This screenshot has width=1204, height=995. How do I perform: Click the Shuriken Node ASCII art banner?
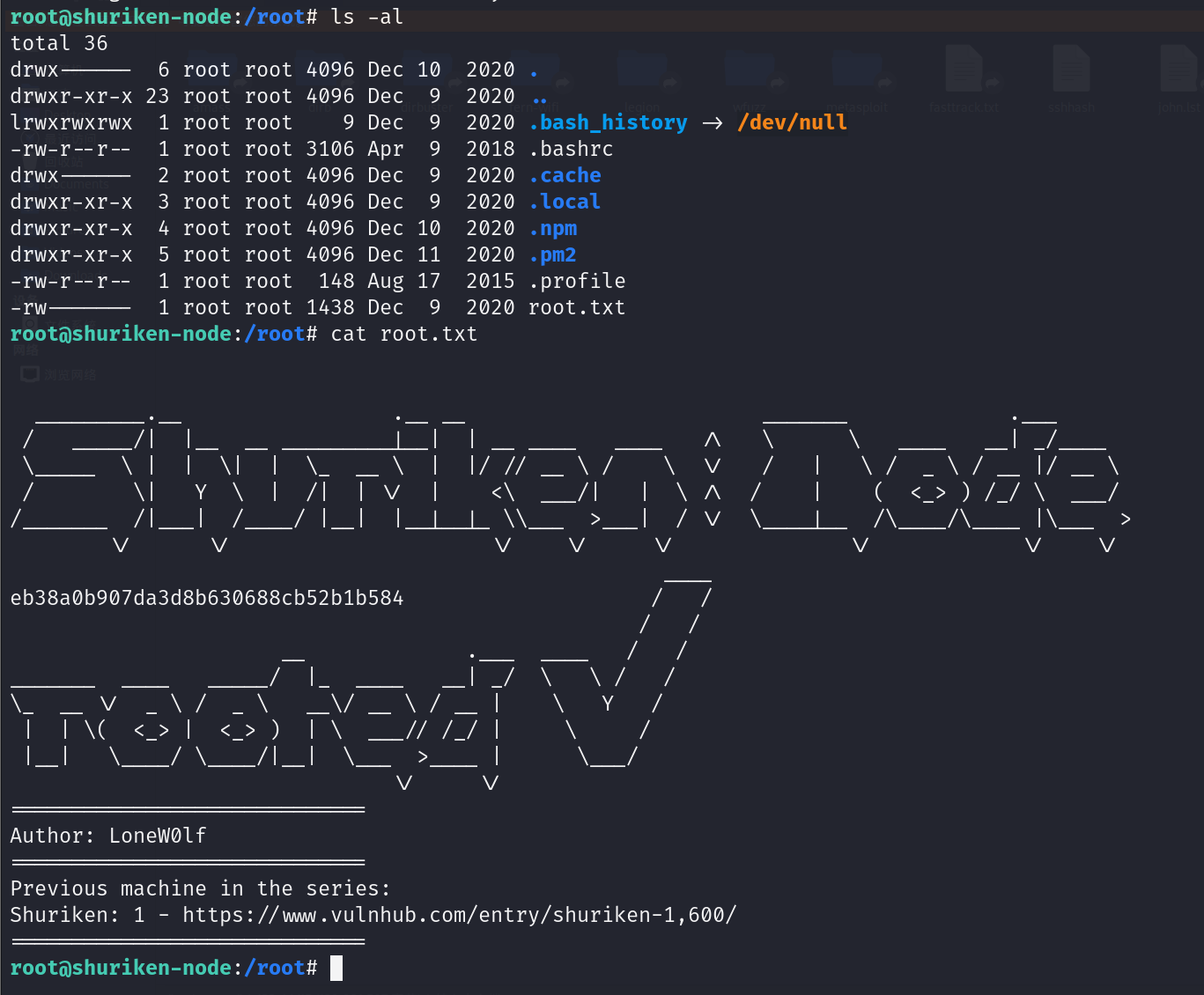(571, 483)
